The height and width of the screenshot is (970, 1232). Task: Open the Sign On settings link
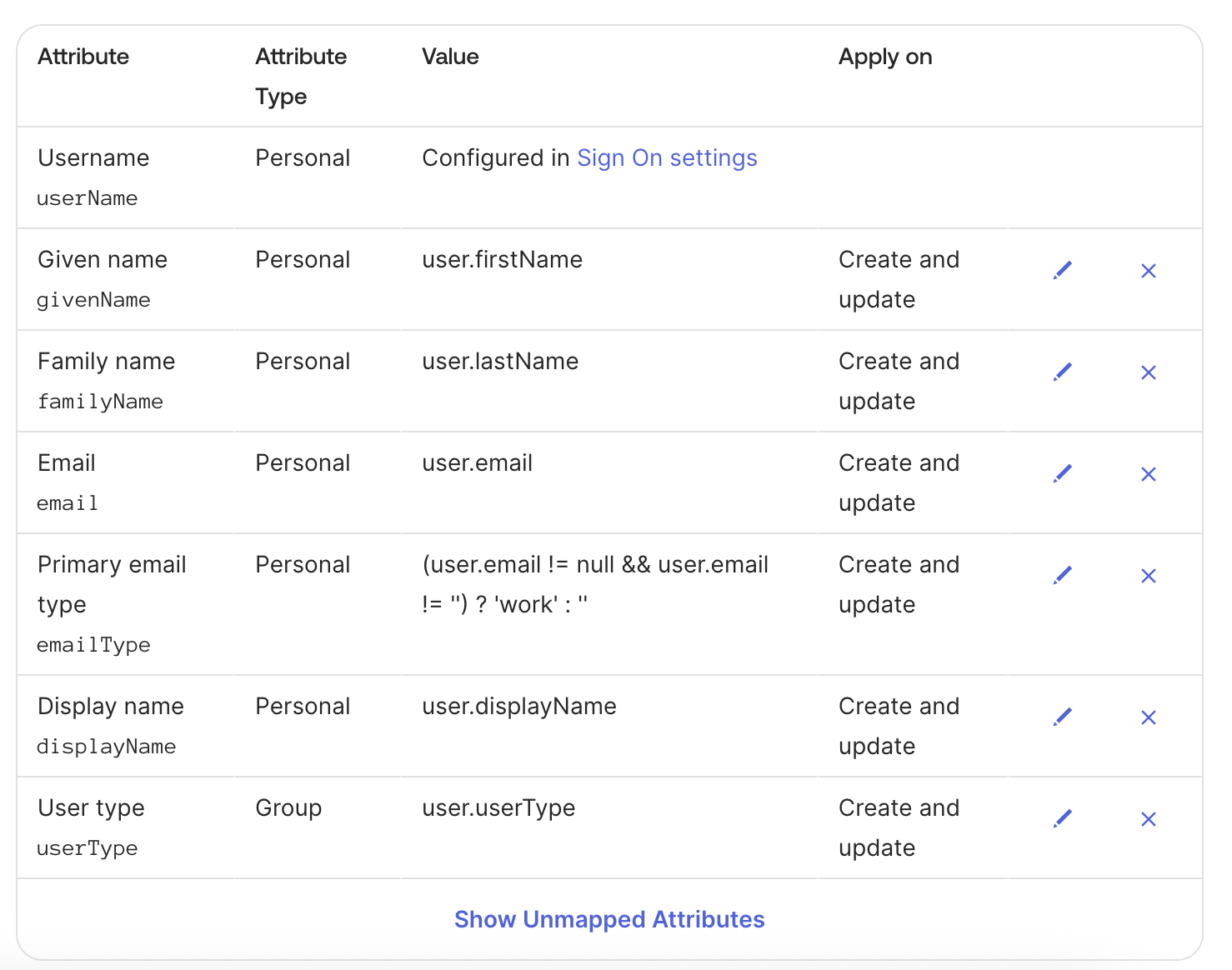[x=667, y=157]
